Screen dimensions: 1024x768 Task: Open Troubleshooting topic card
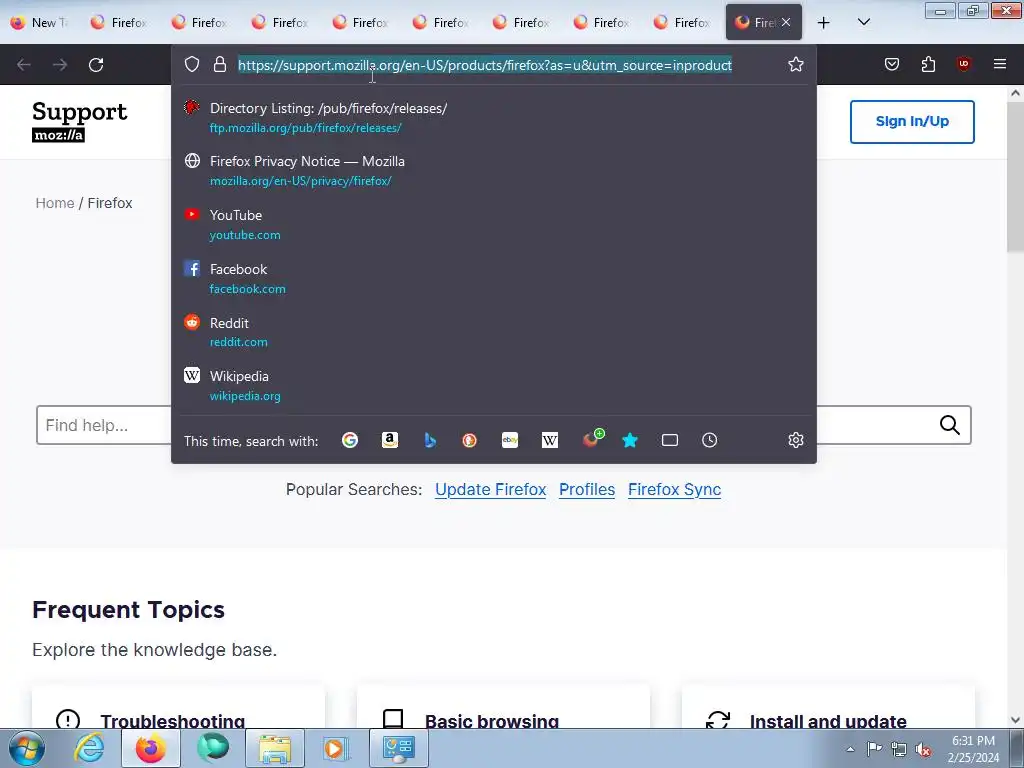click(178, 709)
